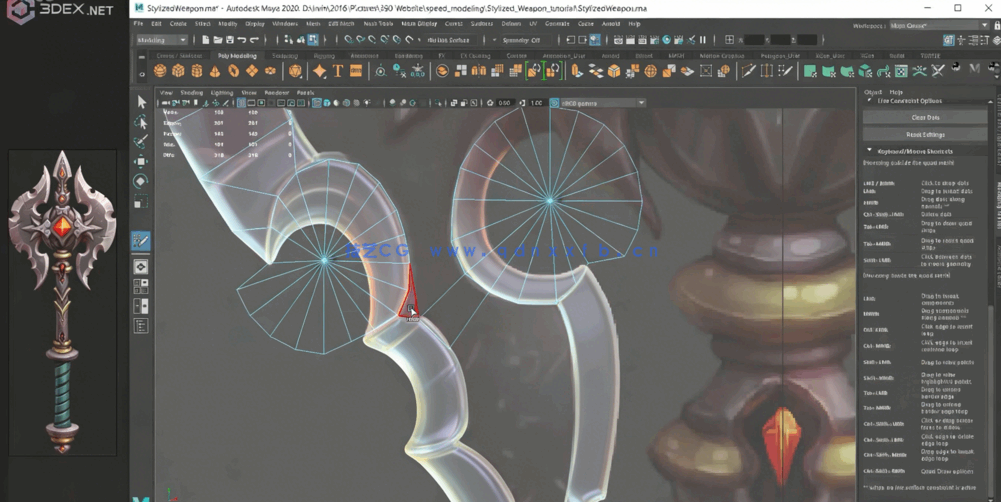Click the SVG import shelf icon
This screenshot has height=502, width=1001.
(356, 71)
